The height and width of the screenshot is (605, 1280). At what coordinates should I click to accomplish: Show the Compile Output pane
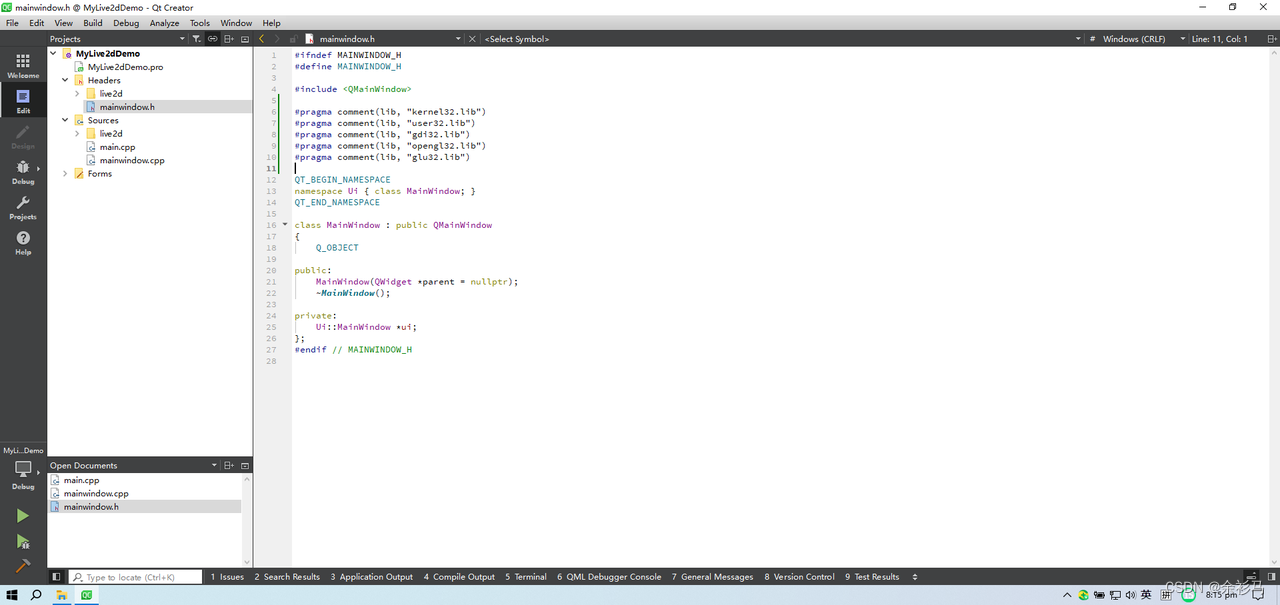(x=459, y=577)
